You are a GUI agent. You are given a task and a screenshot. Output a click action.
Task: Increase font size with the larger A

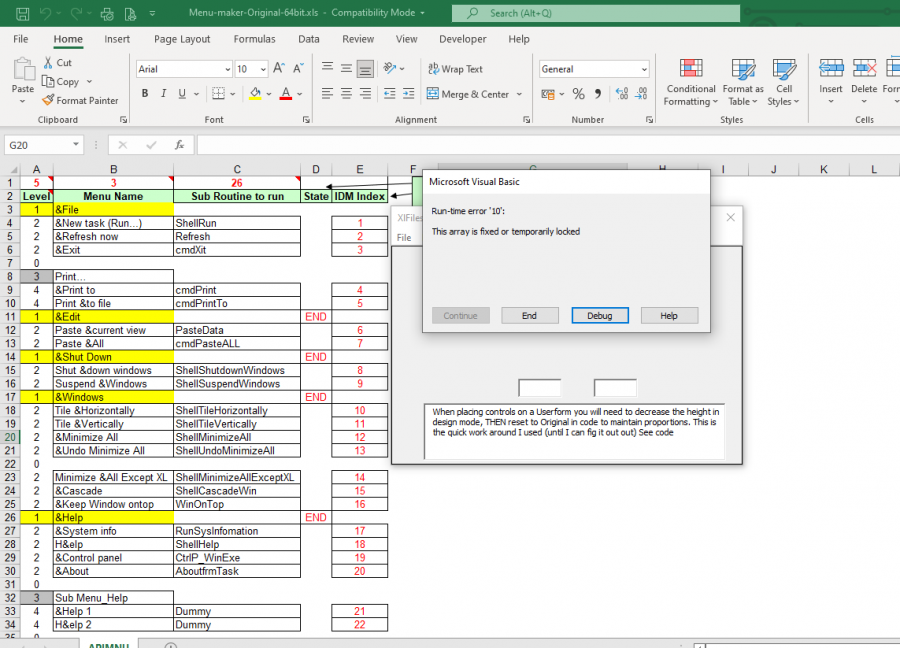(x=279, y=68)
